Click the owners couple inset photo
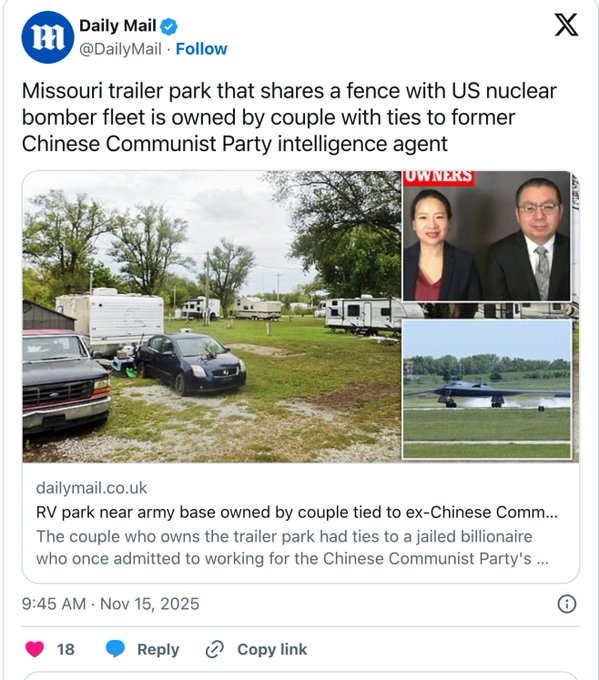The width and height of the screenshot is (599, 680). coord(486,235)
